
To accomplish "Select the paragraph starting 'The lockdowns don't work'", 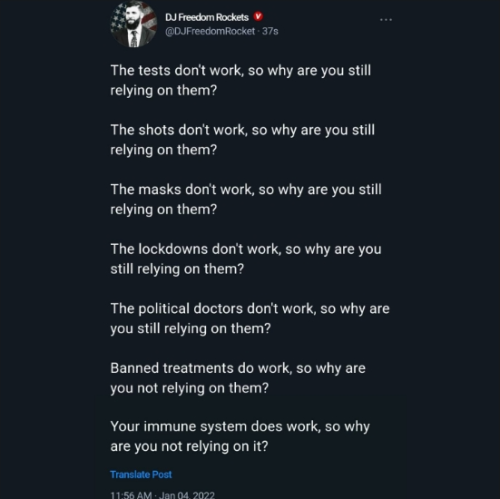I will click(x=246, y=259).
